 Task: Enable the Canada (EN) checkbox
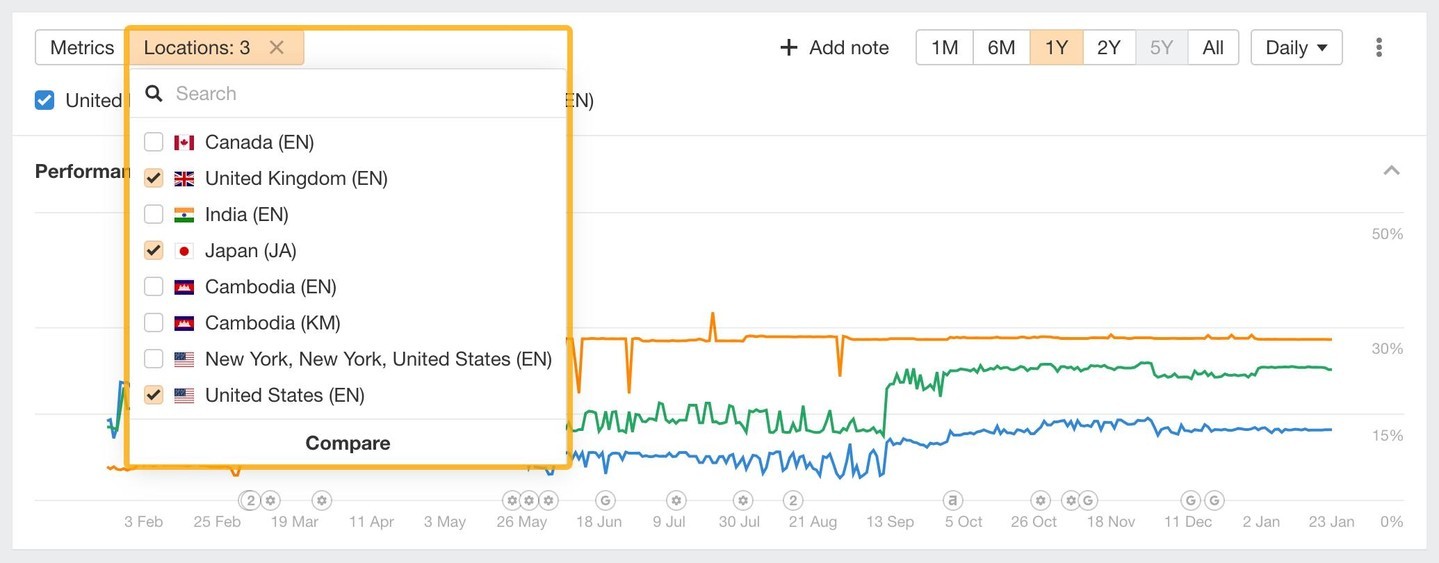[154, 142]
